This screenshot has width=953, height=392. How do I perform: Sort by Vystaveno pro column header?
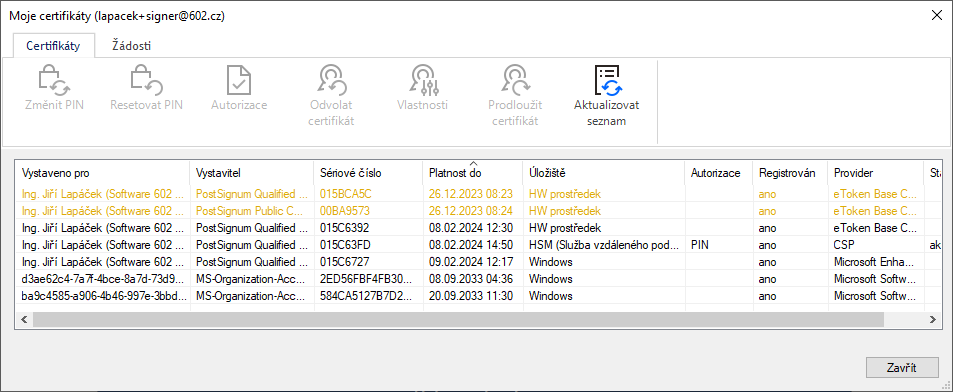point(103,173)
